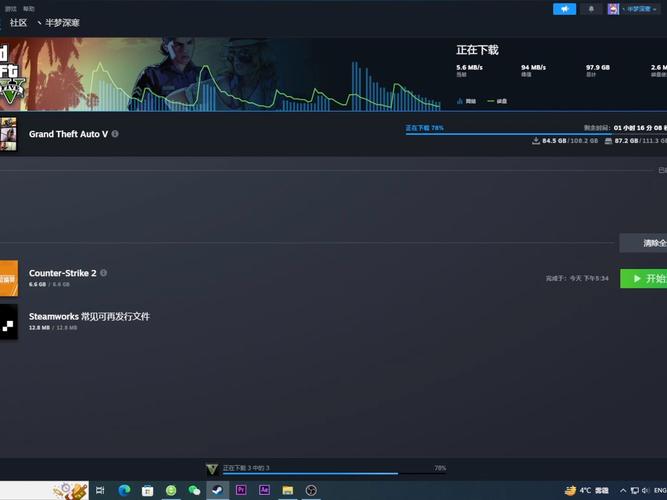The image size is (667, 500).
Task: Click the 12.8 MB size under Steamworks
Action: click(39, 328)
